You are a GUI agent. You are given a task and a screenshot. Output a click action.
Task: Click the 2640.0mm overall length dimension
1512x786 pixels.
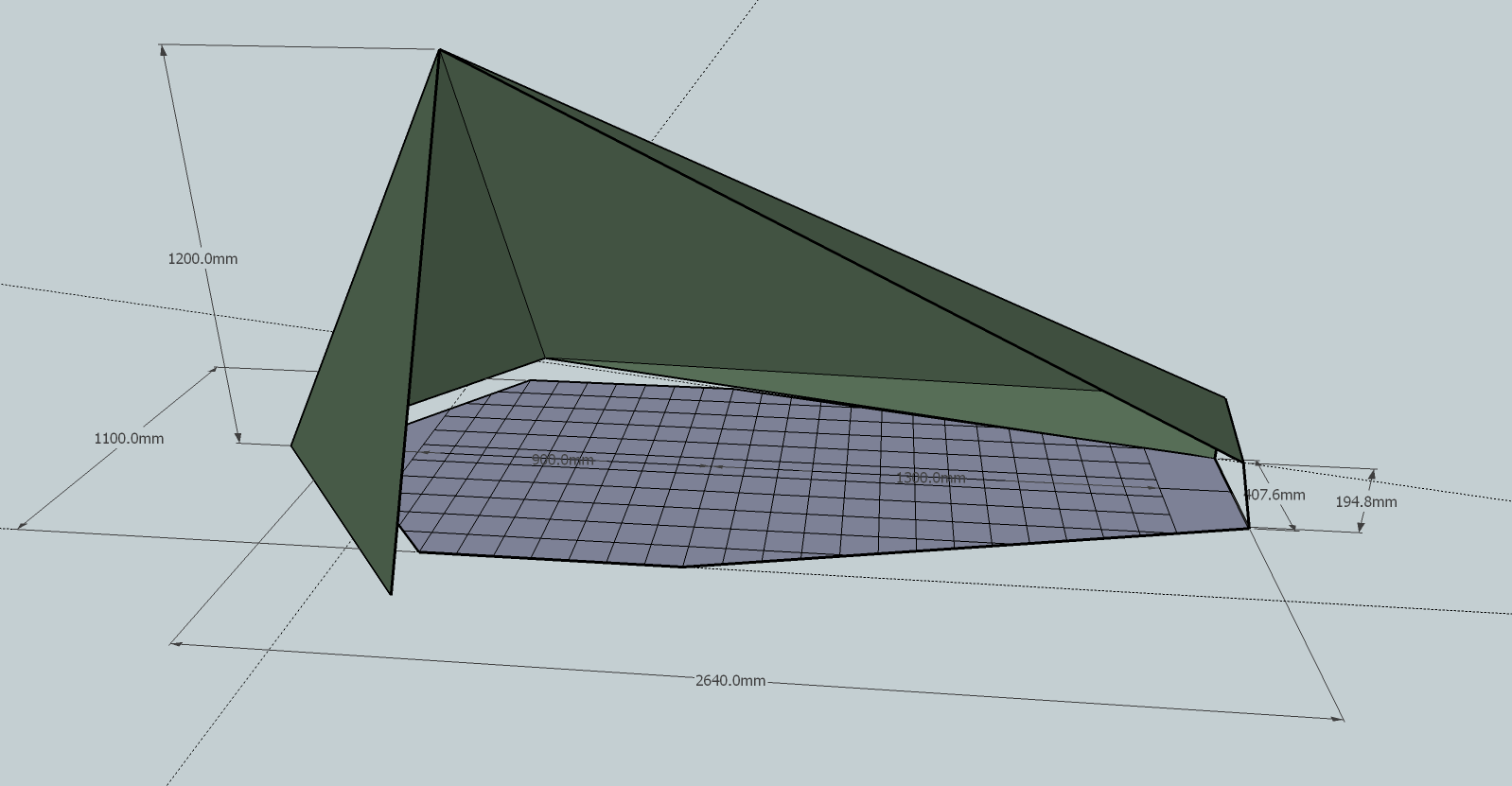730,681
